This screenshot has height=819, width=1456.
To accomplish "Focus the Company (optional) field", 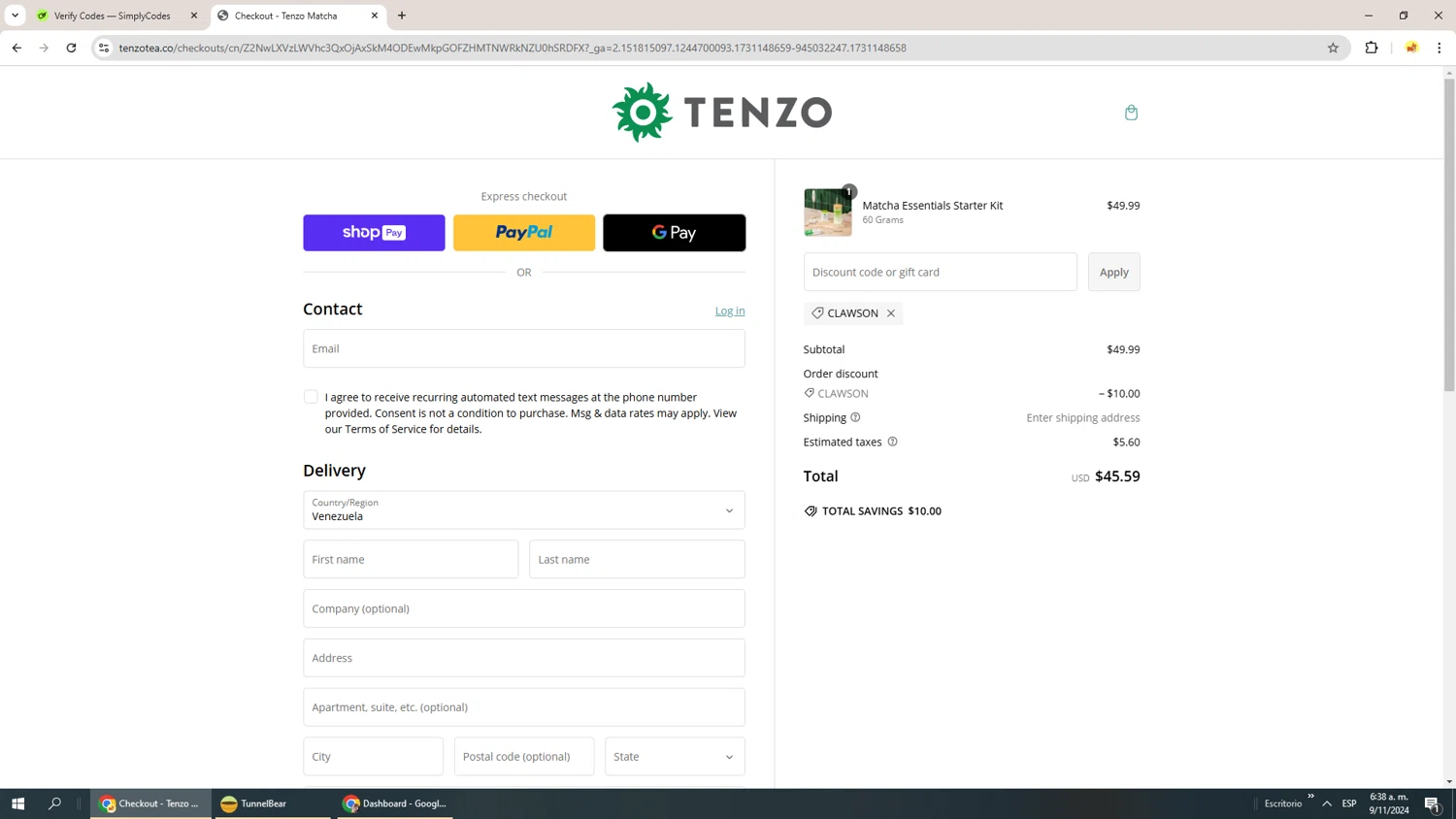I will click(x=524, y=608).
